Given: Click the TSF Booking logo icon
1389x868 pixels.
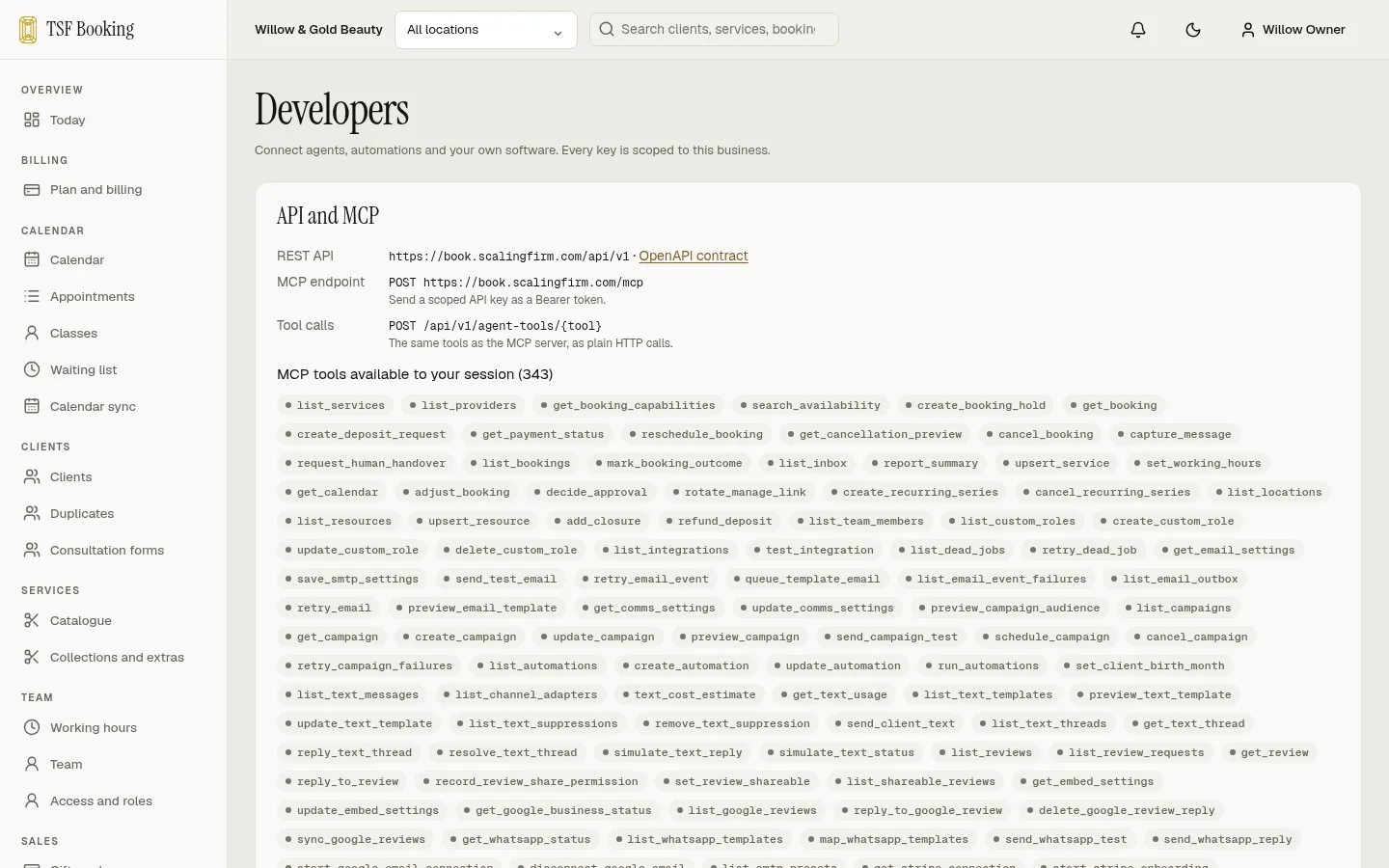Looking at the screenshot, I should (28, 30).
